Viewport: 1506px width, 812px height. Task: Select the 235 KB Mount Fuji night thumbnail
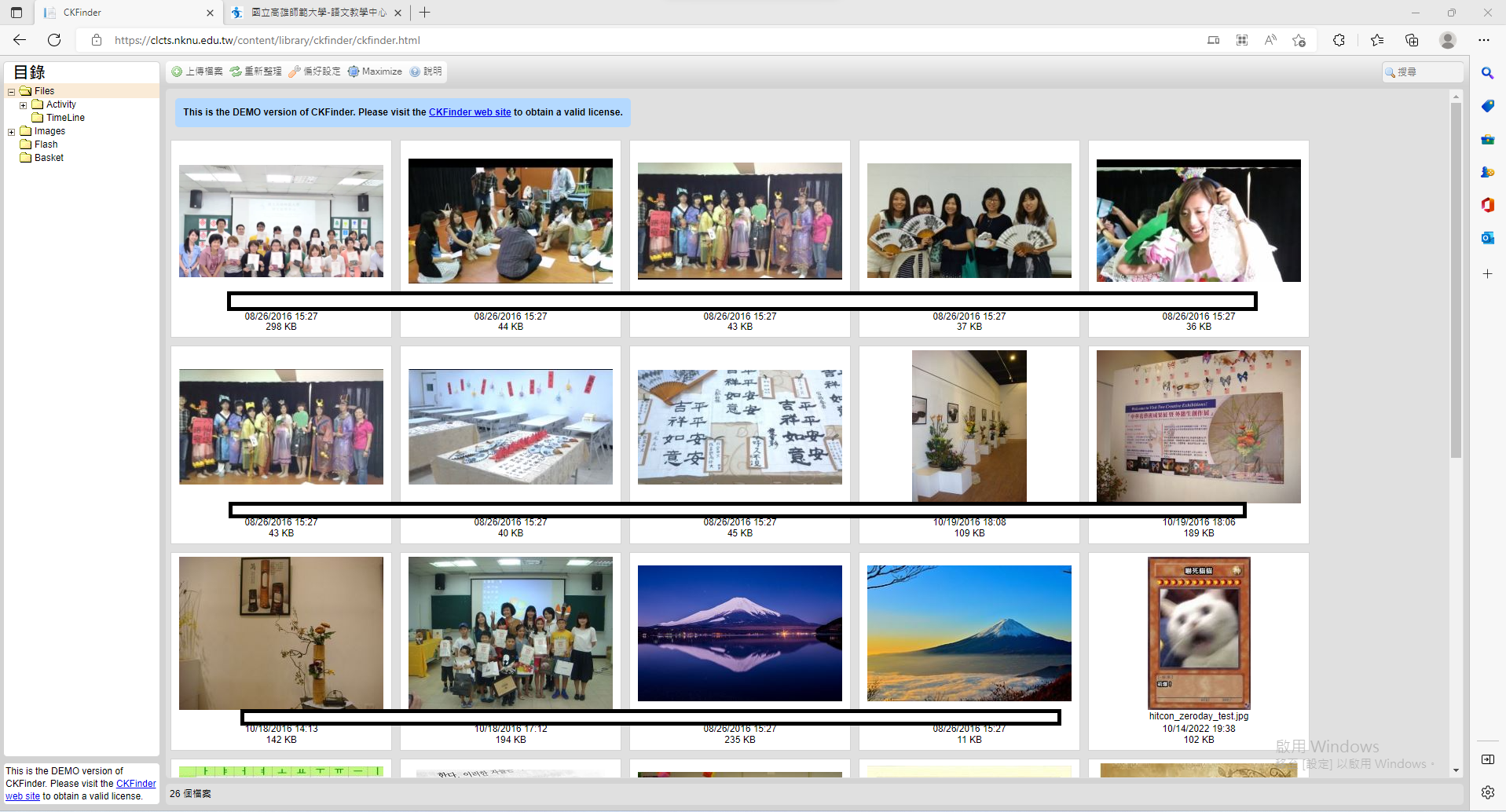click(740, 633)
